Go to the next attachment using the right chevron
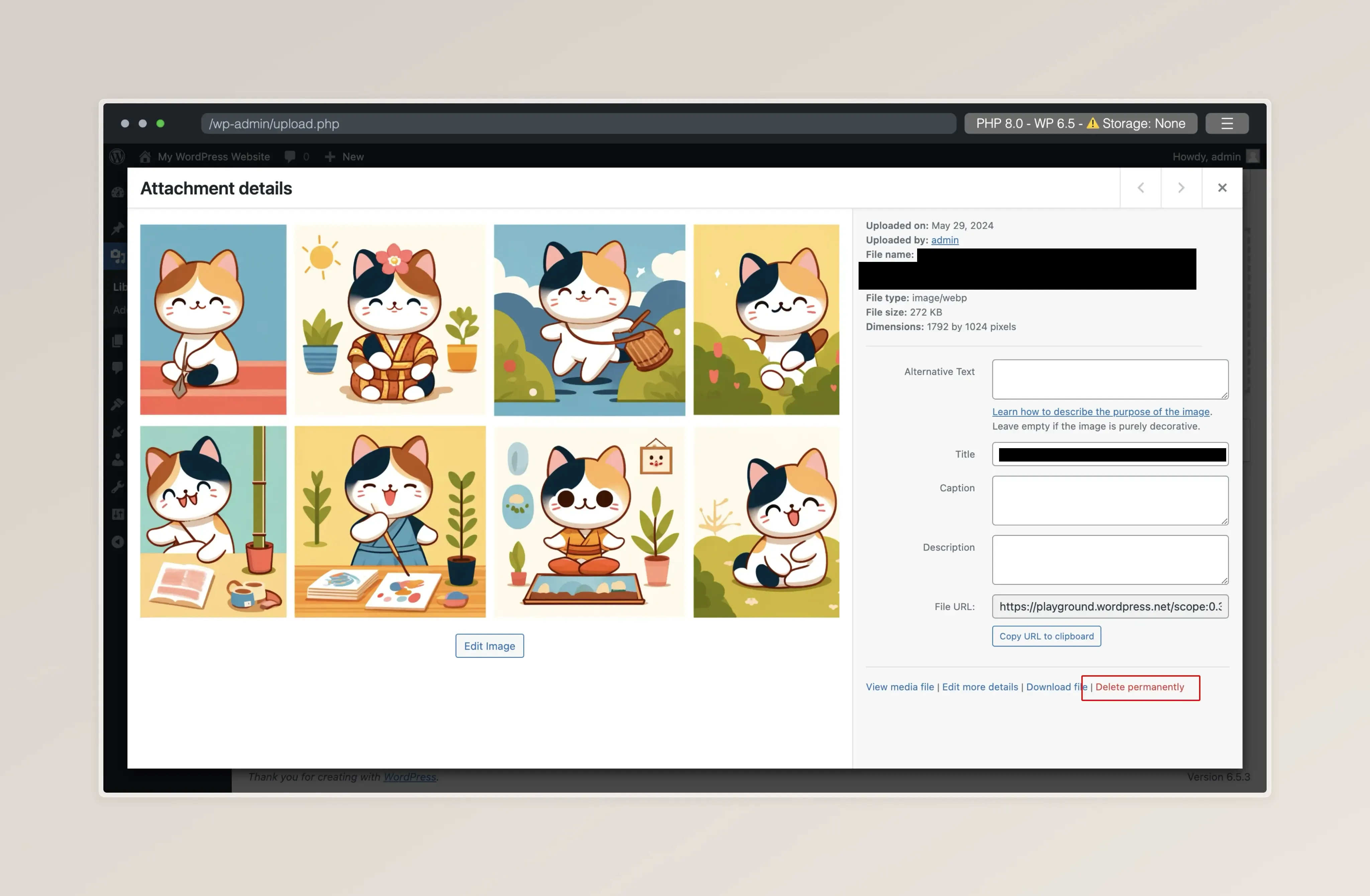 [x=1181, y=188]
